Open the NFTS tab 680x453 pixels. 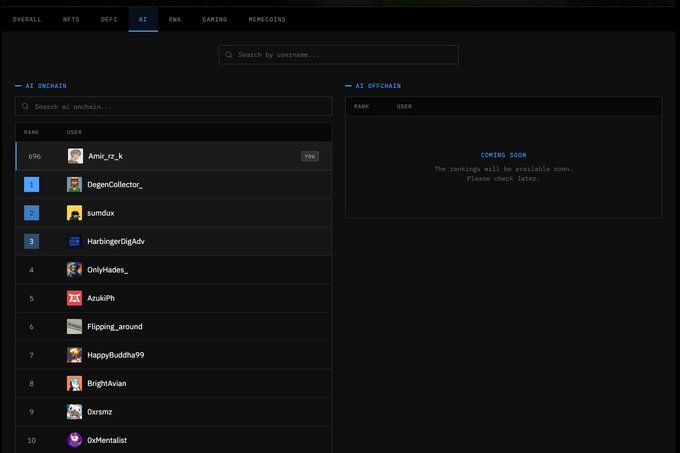(x=71, y=20)
